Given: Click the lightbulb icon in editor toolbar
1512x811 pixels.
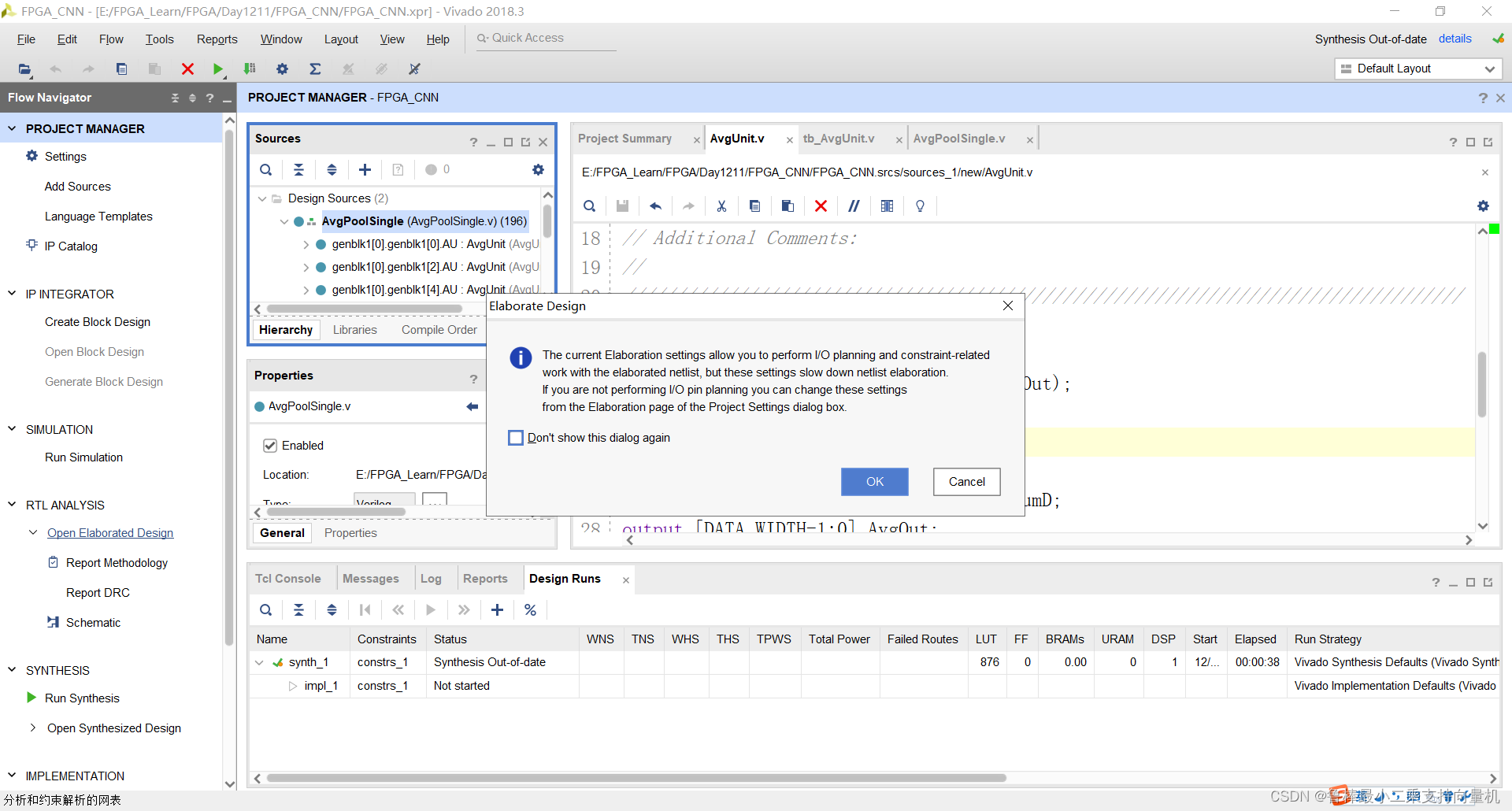Looking at the screenshot, I should coord(920,206).
